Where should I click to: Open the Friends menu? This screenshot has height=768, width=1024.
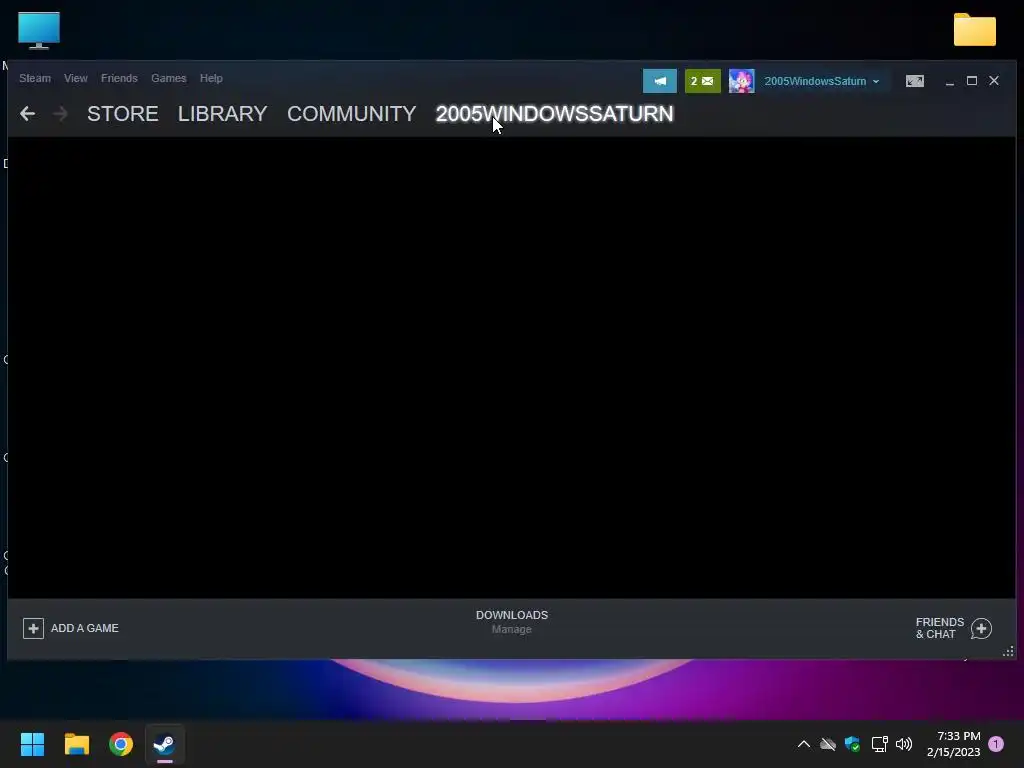(119, 78)
